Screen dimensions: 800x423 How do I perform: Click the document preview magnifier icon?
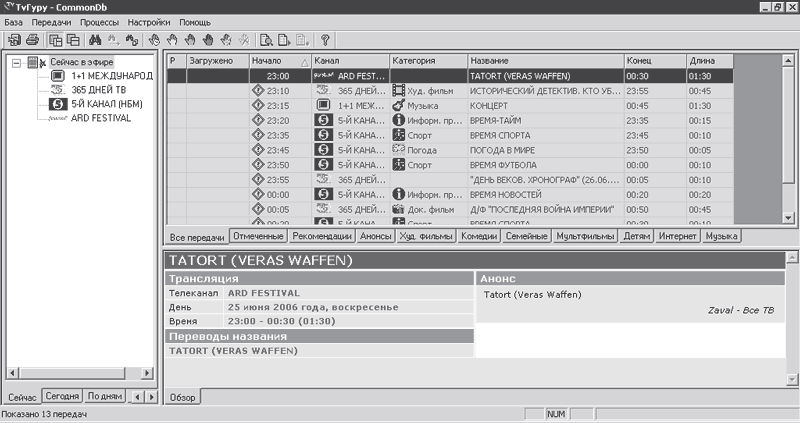coord(266,41)
